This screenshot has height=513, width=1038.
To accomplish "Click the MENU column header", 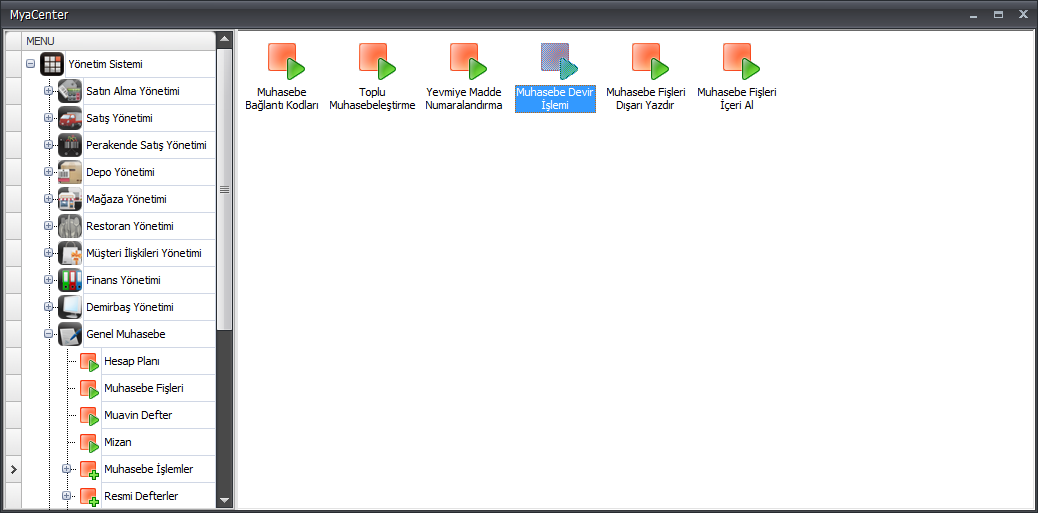I will [118, 40].
